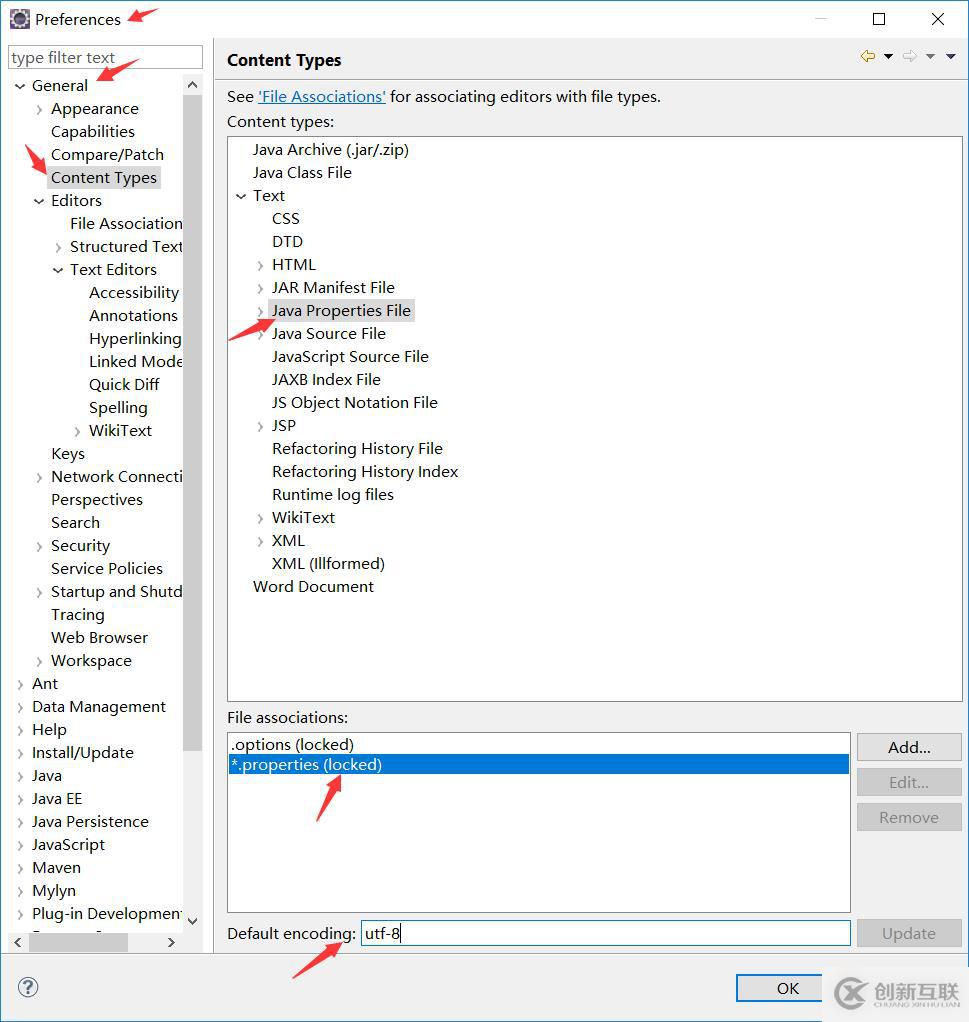The height and width of the screenshot is (1022, 969).
Task: Collapse the Editors tree node
Action: click(x=39, y=201)
